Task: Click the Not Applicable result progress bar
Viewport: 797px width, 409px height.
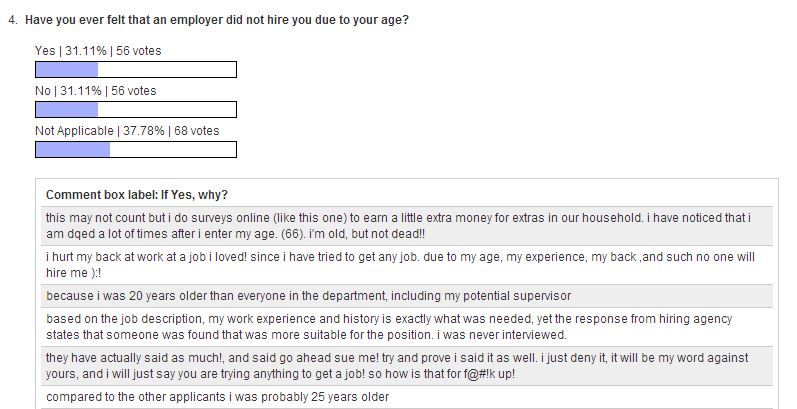Action: point(136,149)
